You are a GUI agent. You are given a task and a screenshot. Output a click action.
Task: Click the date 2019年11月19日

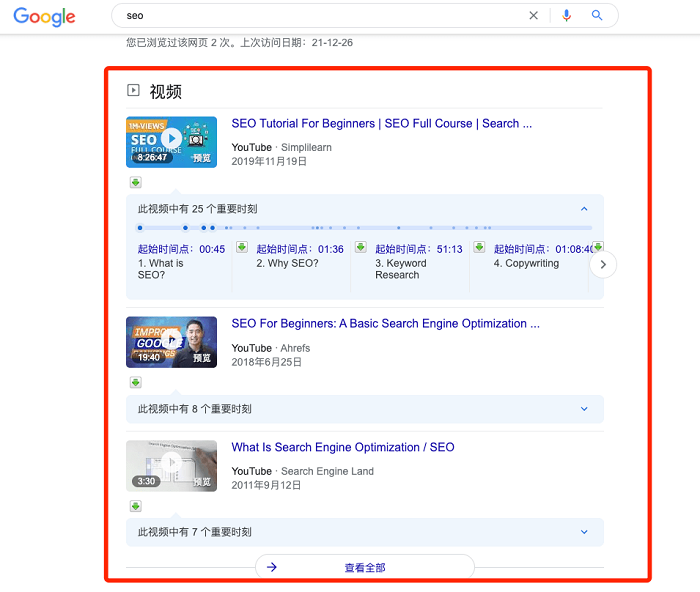(x=269, y=161)
